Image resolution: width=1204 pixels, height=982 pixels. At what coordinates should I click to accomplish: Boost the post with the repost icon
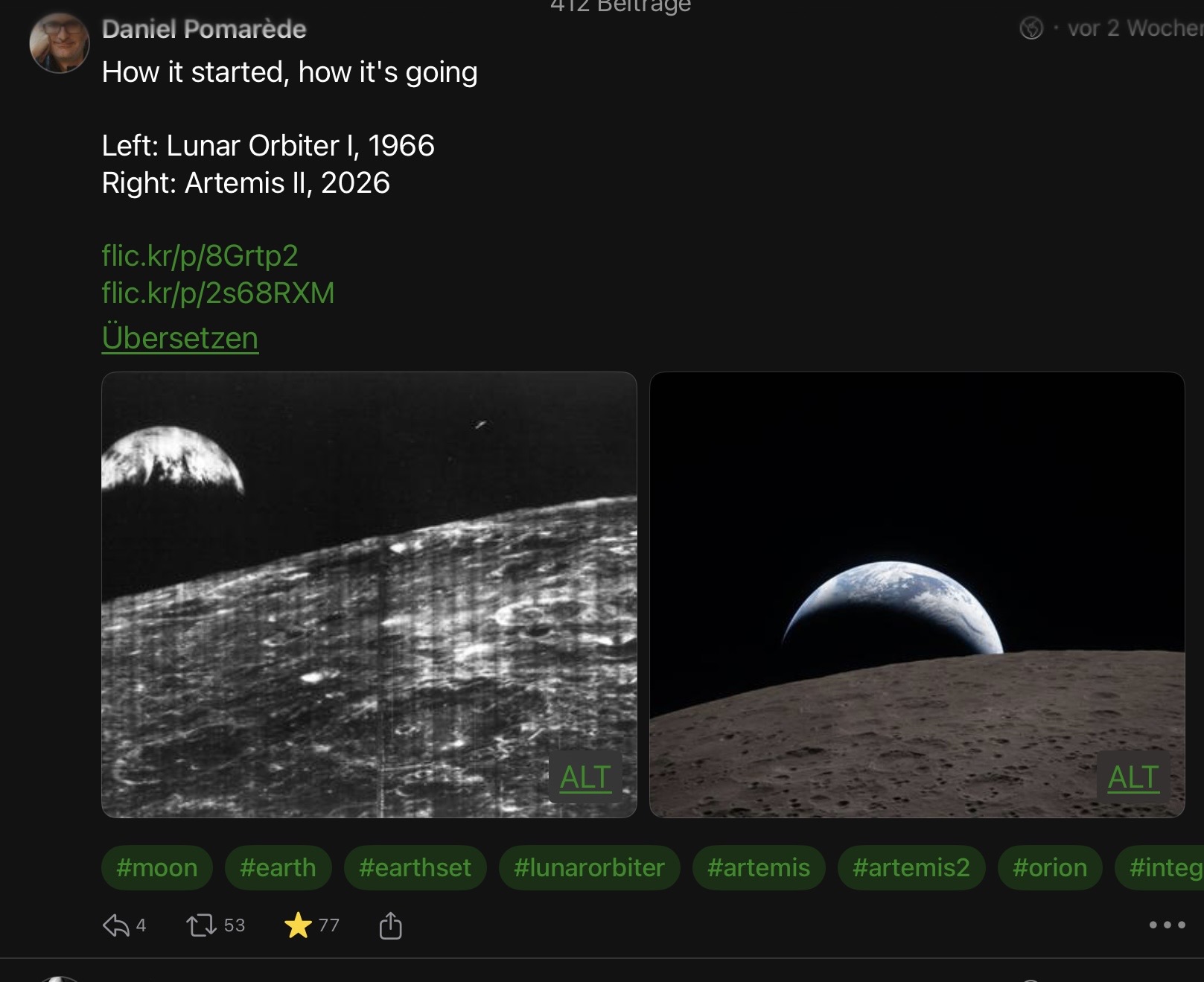(x=201, y=925)
